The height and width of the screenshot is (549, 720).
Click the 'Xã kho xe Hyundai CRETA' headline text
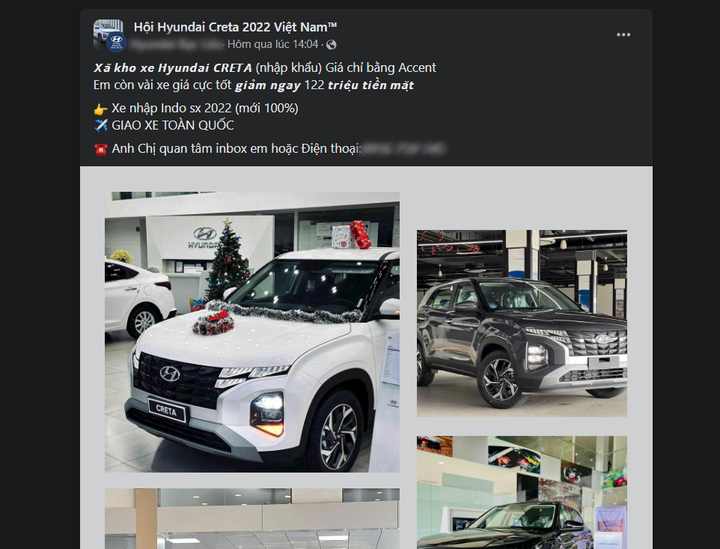(x=173, y=68)
